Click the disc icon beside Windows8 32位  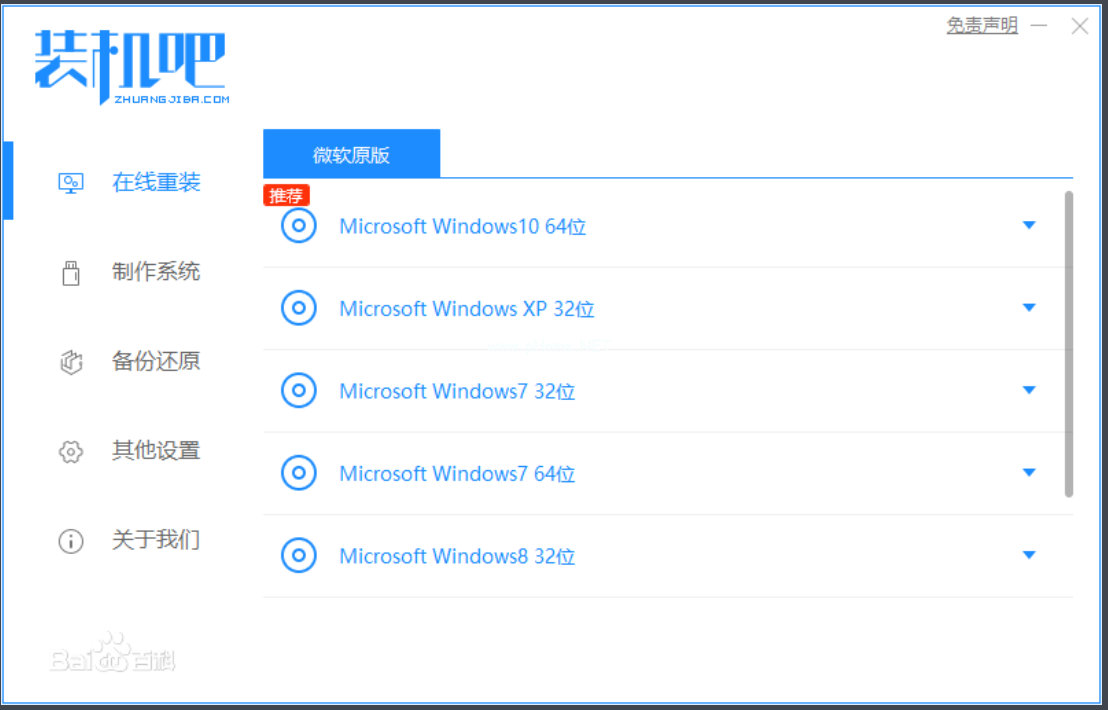point(298,555)
